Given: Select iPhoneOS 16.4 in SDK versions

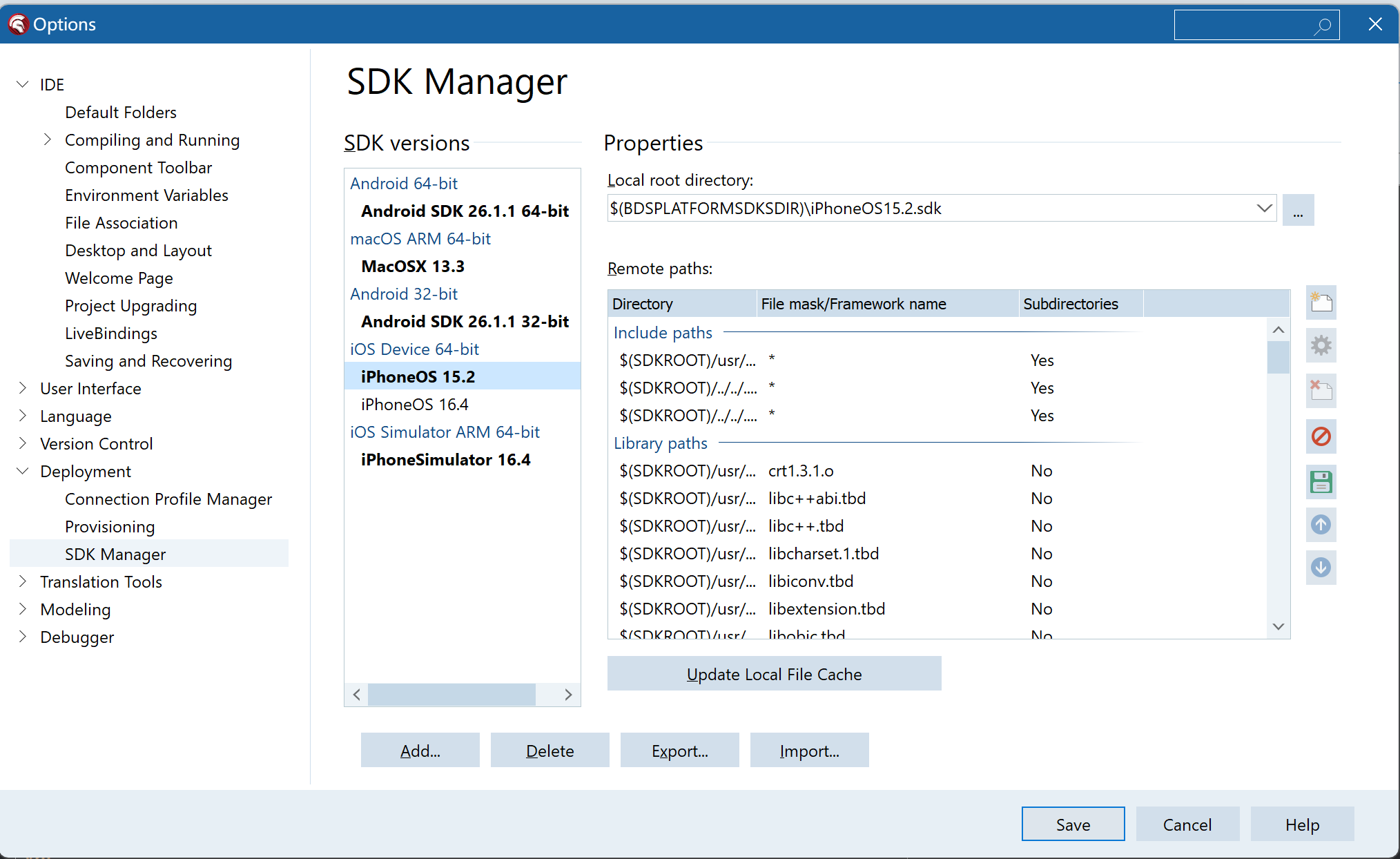Looking at the screenshot, I should pos(414,404).
